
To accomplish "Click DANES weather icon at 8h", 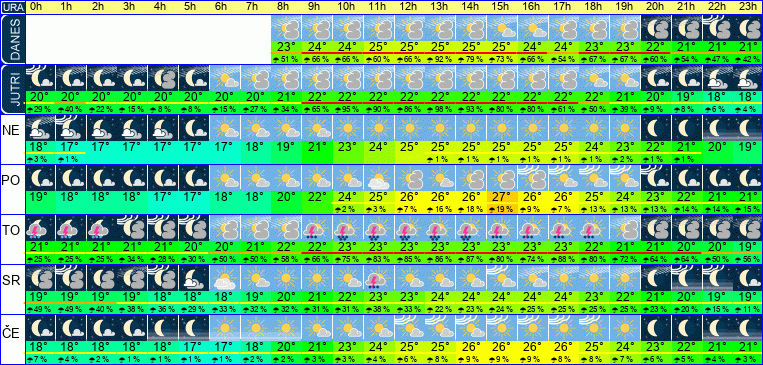I will click(286, 28).
